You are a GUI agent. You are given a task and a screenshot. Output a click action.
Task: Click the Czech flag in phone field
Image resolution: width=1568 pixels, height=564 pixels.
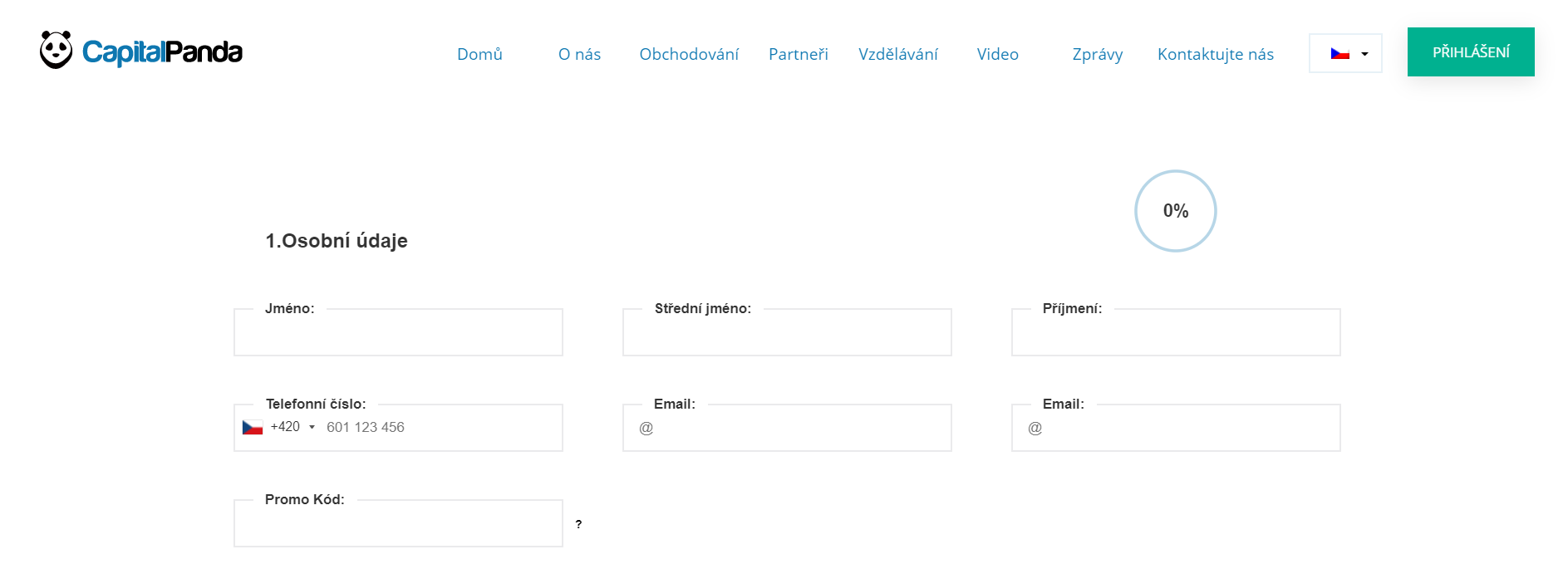pos(253,427)
